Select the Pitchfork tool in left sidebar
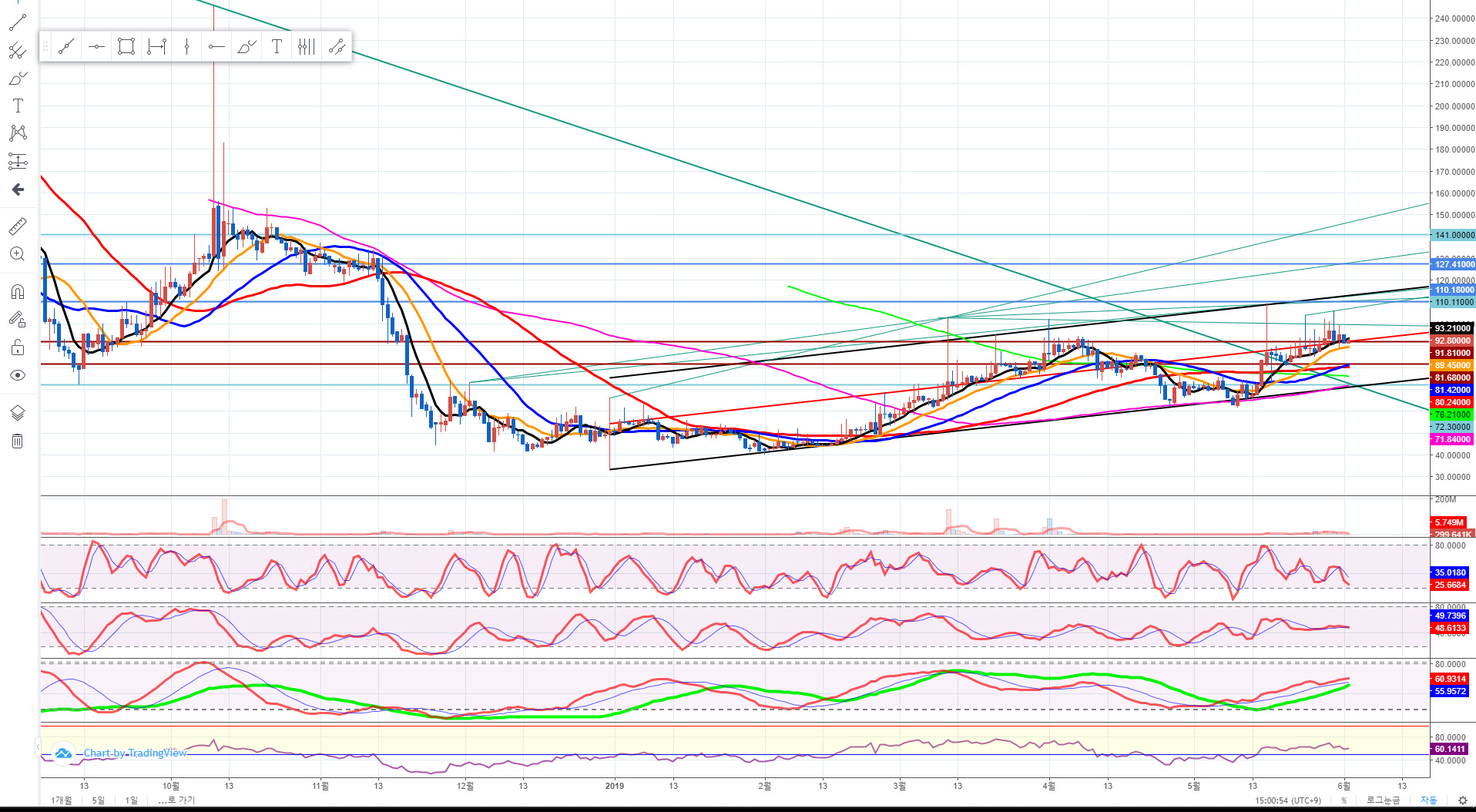The height and width of the screenshot is (812, 1476). click(x=18, y=51)
